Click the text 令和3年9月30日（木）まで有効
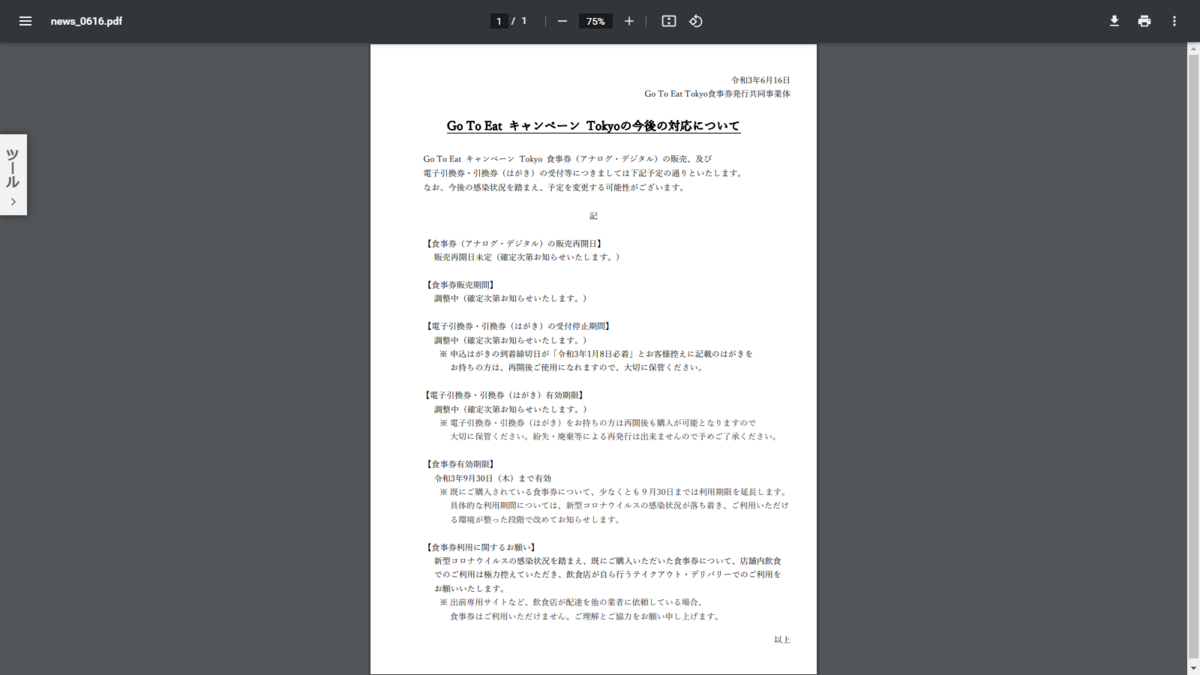 (492, 478)
